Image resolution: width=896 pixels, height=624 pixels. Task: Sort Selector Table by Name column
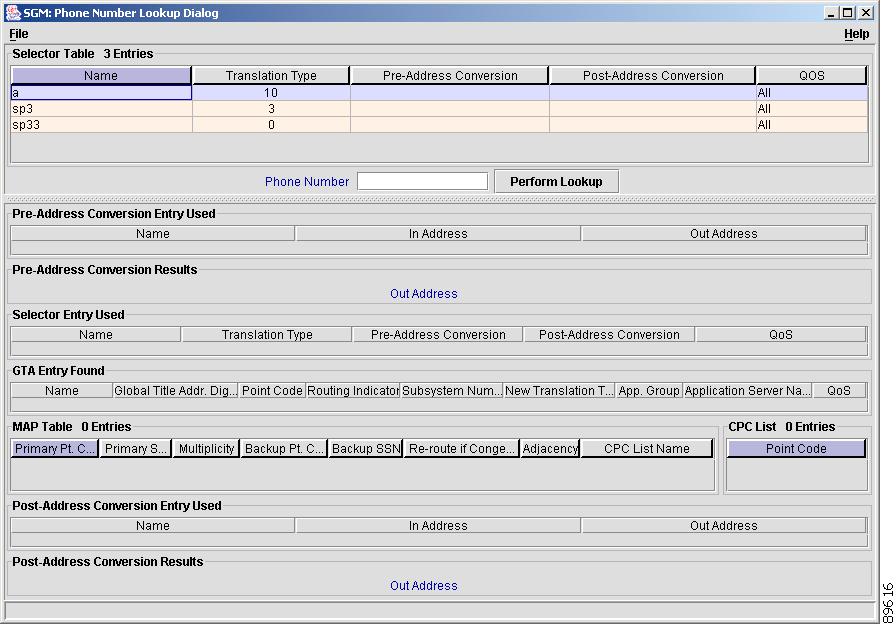tap(101, 75)
